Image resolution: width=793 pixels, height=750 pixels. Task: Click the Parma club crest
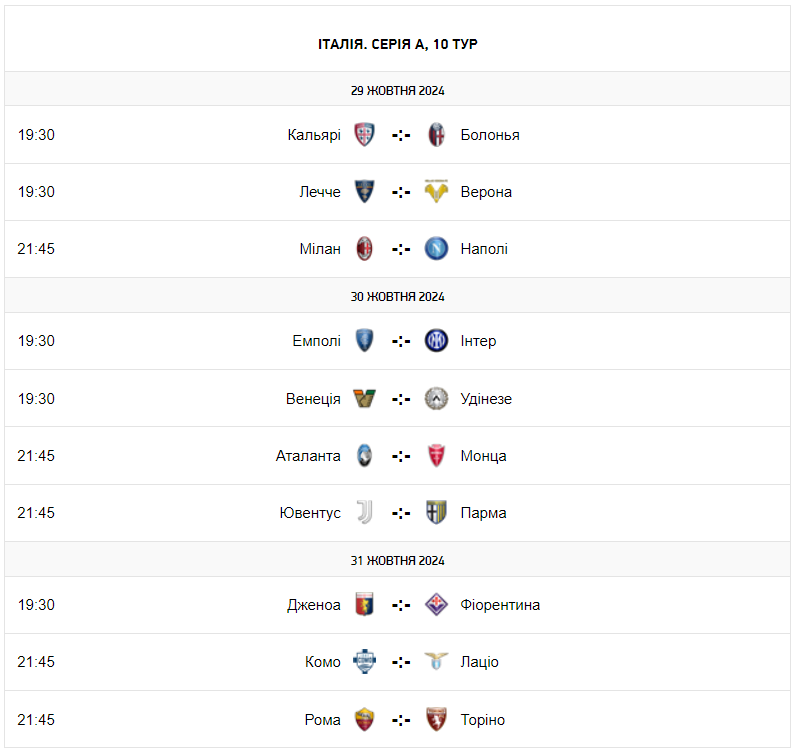[436, 513]
